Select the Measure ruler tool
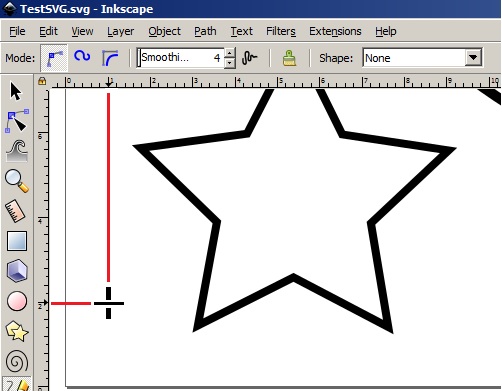 click(15, 211)
